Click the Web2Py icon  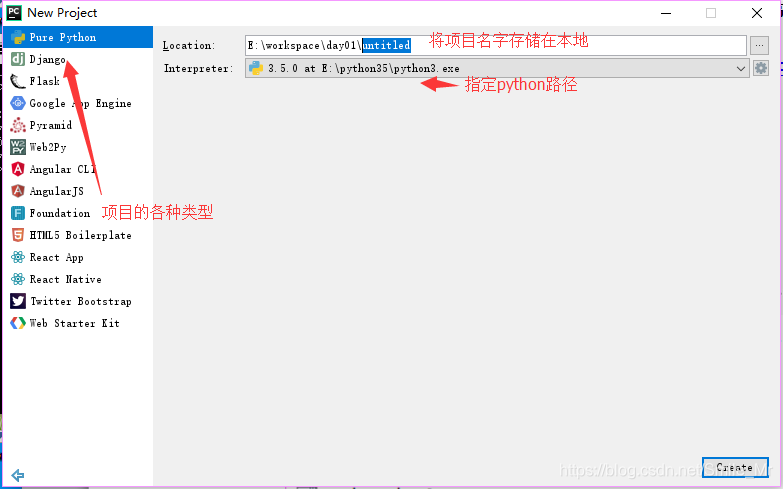tap(18, 147)
